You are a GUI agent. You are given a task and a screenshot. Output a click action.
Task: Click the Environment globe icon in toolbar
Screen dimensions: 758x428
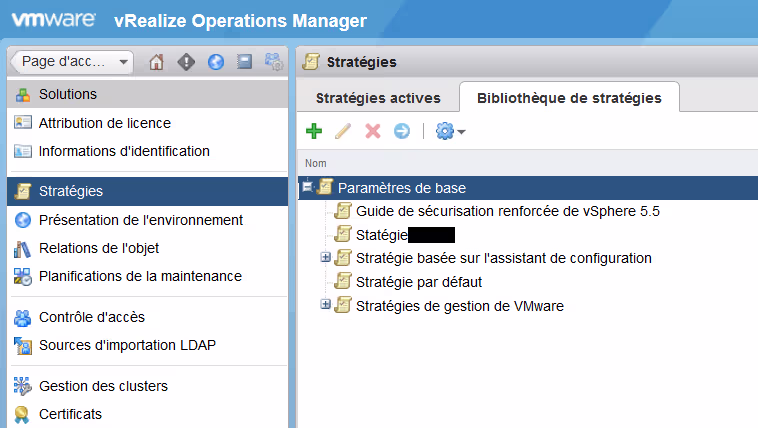point(215,62)
